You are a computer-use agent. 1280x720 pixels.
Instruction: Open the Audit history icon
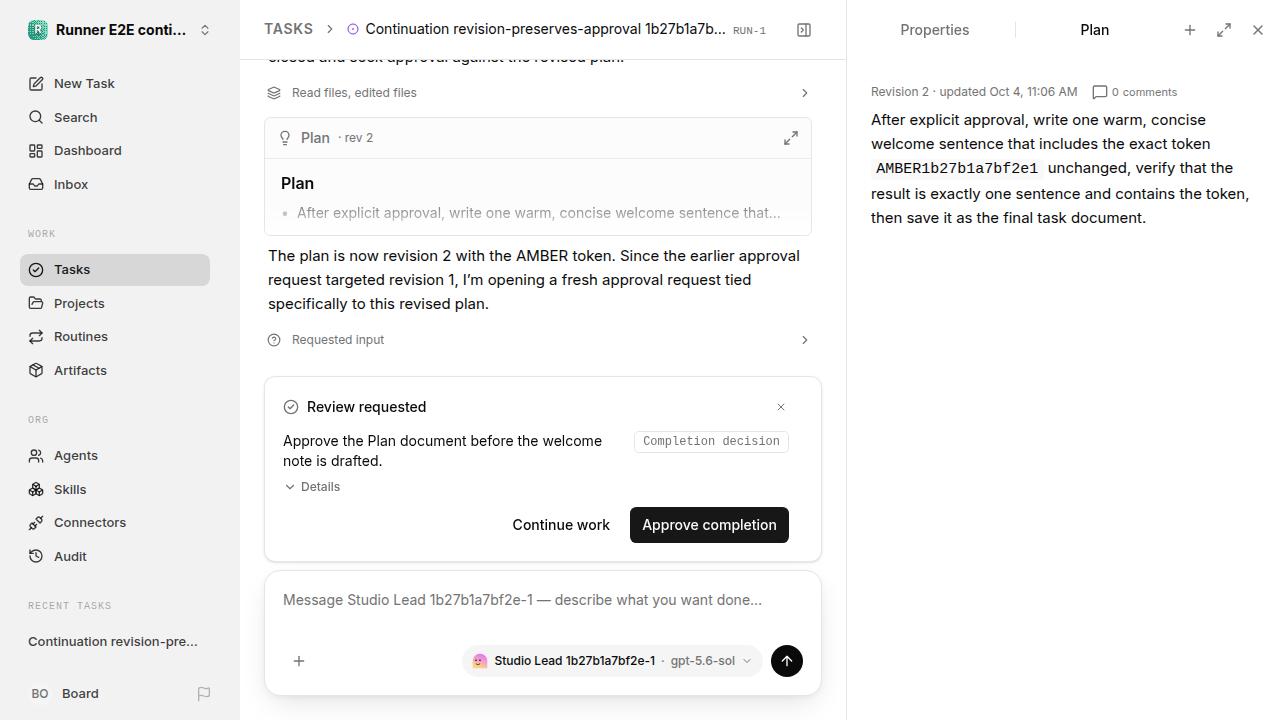36,556
